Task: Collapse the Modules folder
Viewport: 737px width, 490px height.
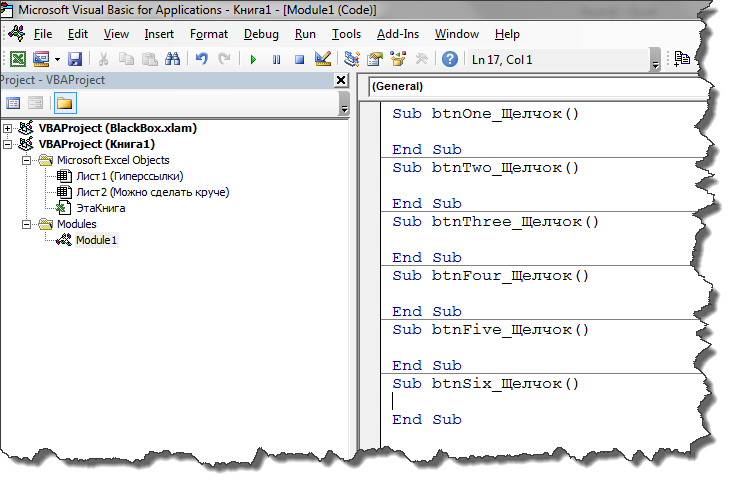Action: pos(26,224)
